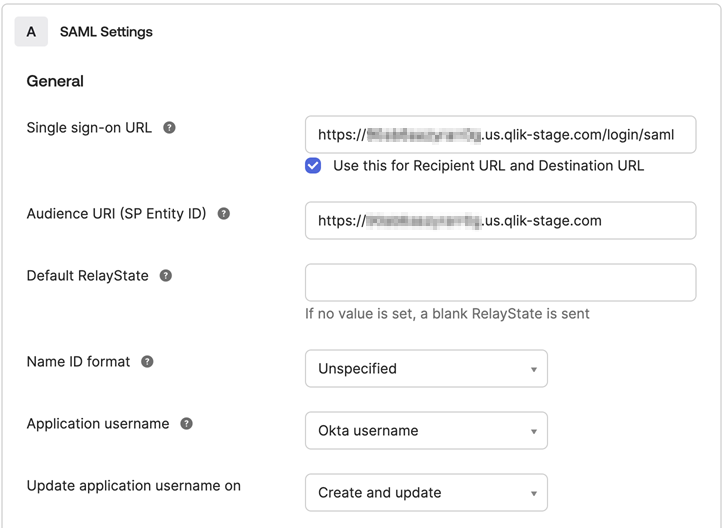Focus the Single sign-on URL field
Screen dimensions: 723x528
click(x=500, y=135)
